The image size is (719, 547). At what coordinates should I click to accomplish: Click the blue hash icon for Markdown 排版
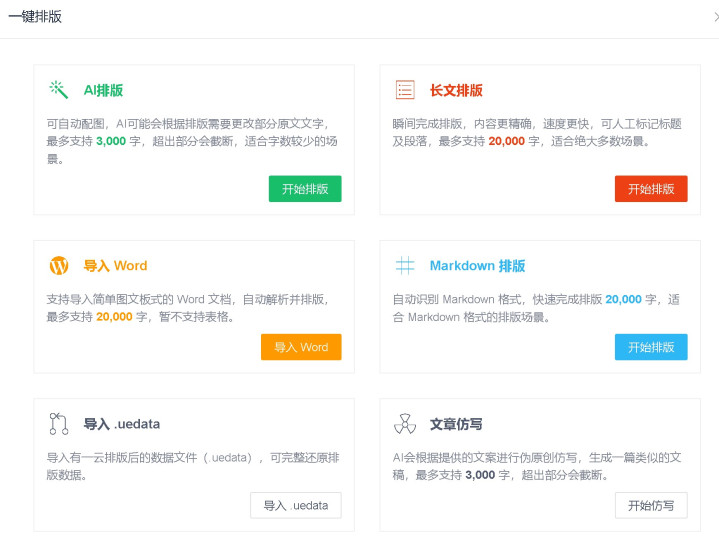[405, 266]
